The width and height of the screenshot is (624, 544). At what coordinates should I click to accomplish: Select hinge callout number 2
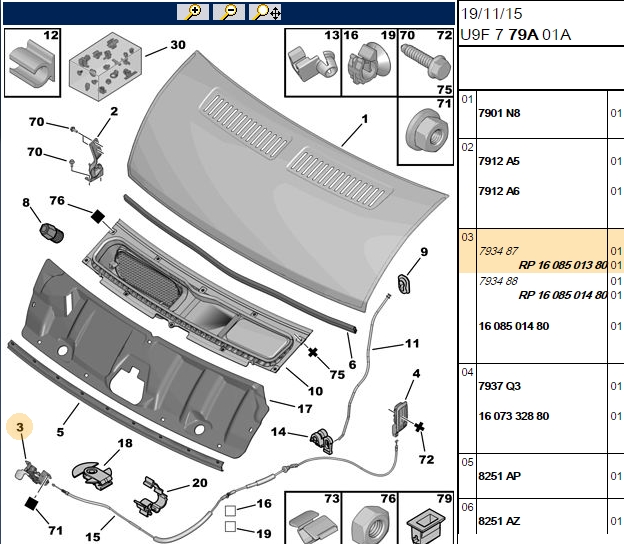coord(114,111)
